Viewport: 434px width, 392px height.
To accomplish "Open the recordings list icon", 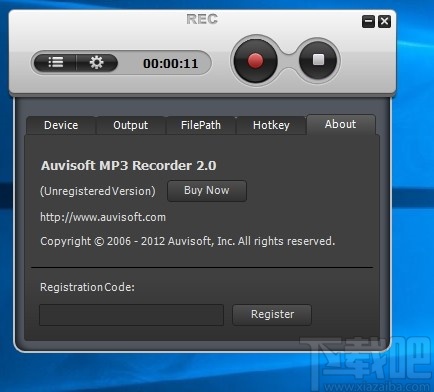I will [x=56, y=62].
